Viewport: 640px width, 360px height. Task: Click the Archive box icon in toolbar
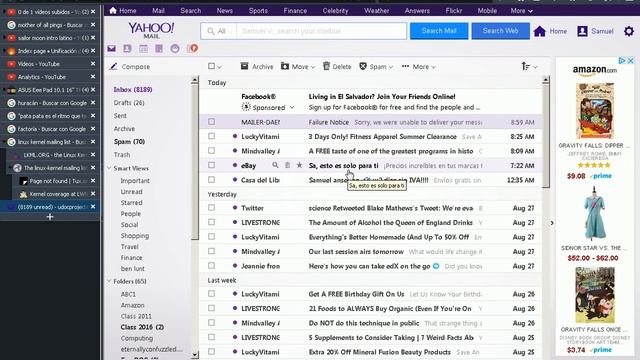click(244, 66)
